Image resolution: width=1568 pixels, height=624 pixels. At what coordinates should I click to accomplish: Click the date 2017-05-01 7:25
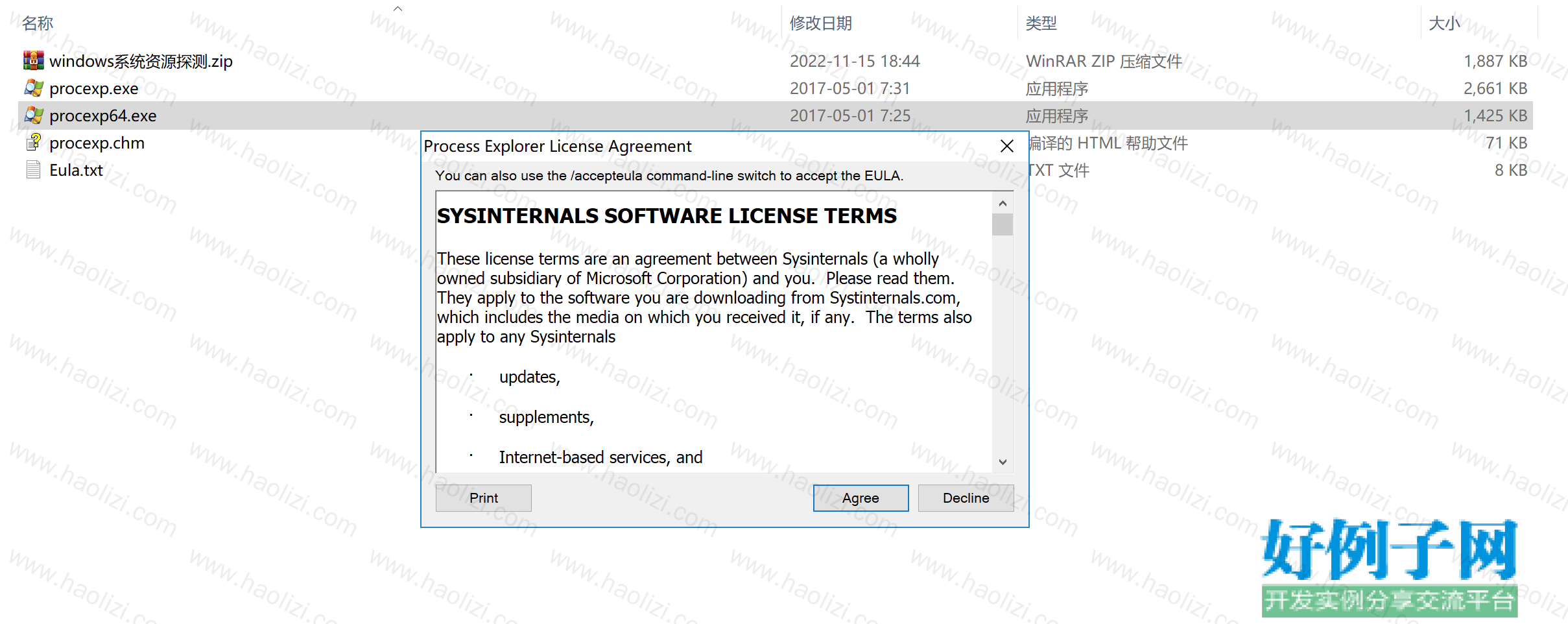tap(850, 115)
